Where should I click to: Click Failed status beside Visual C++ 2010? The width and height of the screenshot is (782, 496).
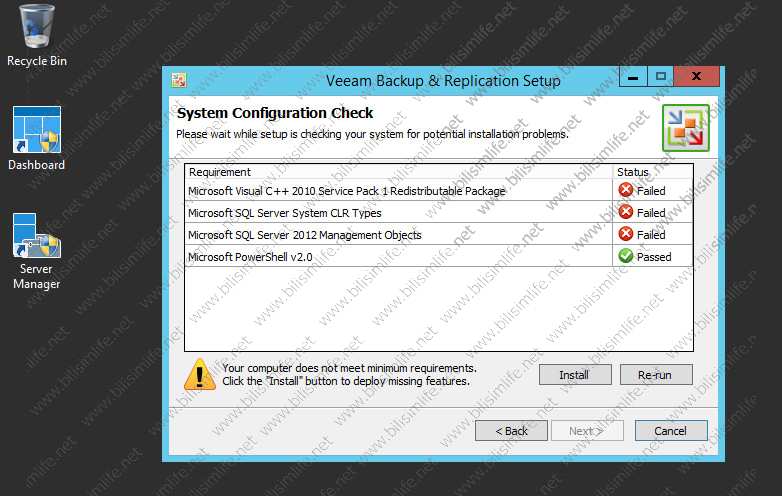651,191
